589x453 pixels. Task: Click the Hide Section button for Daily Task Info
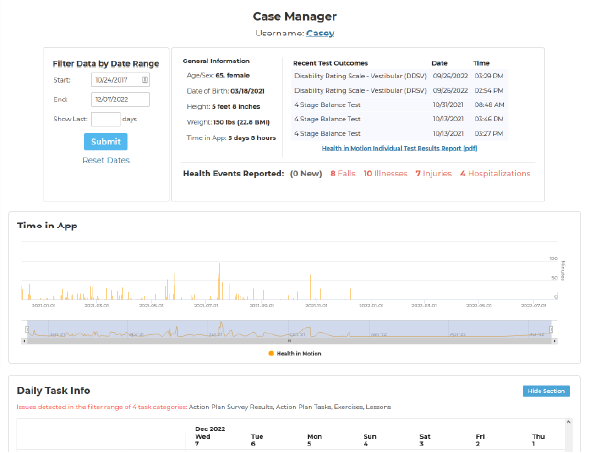click(546, 391)
